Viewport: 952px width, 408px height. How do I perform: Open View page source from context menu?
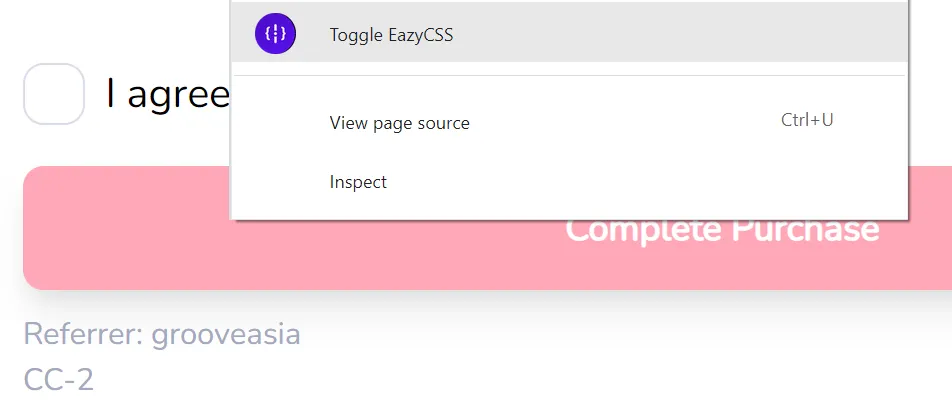[x=570, y=123]
